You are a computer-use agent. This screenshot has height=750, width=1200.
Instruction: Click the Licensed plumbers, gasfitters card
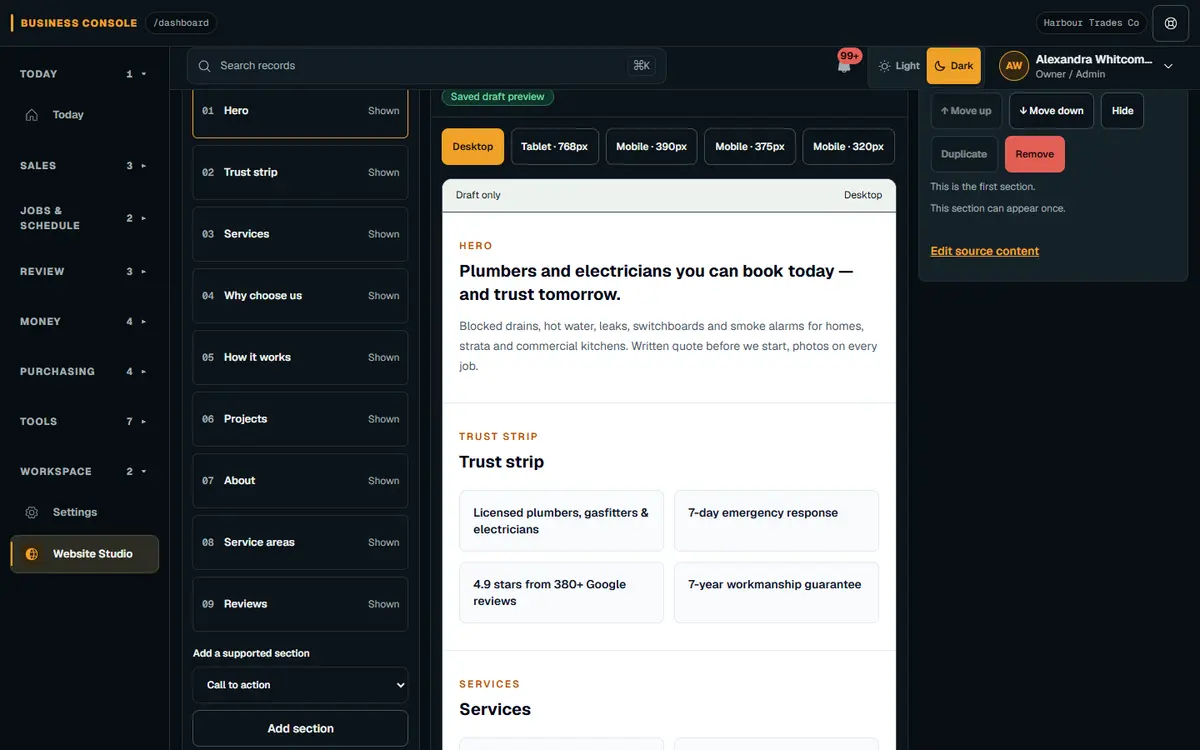[561, 521]
